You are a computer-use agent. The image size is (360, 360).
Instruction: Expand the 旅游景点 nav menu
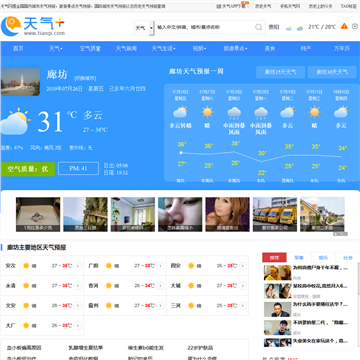[235, 49]
